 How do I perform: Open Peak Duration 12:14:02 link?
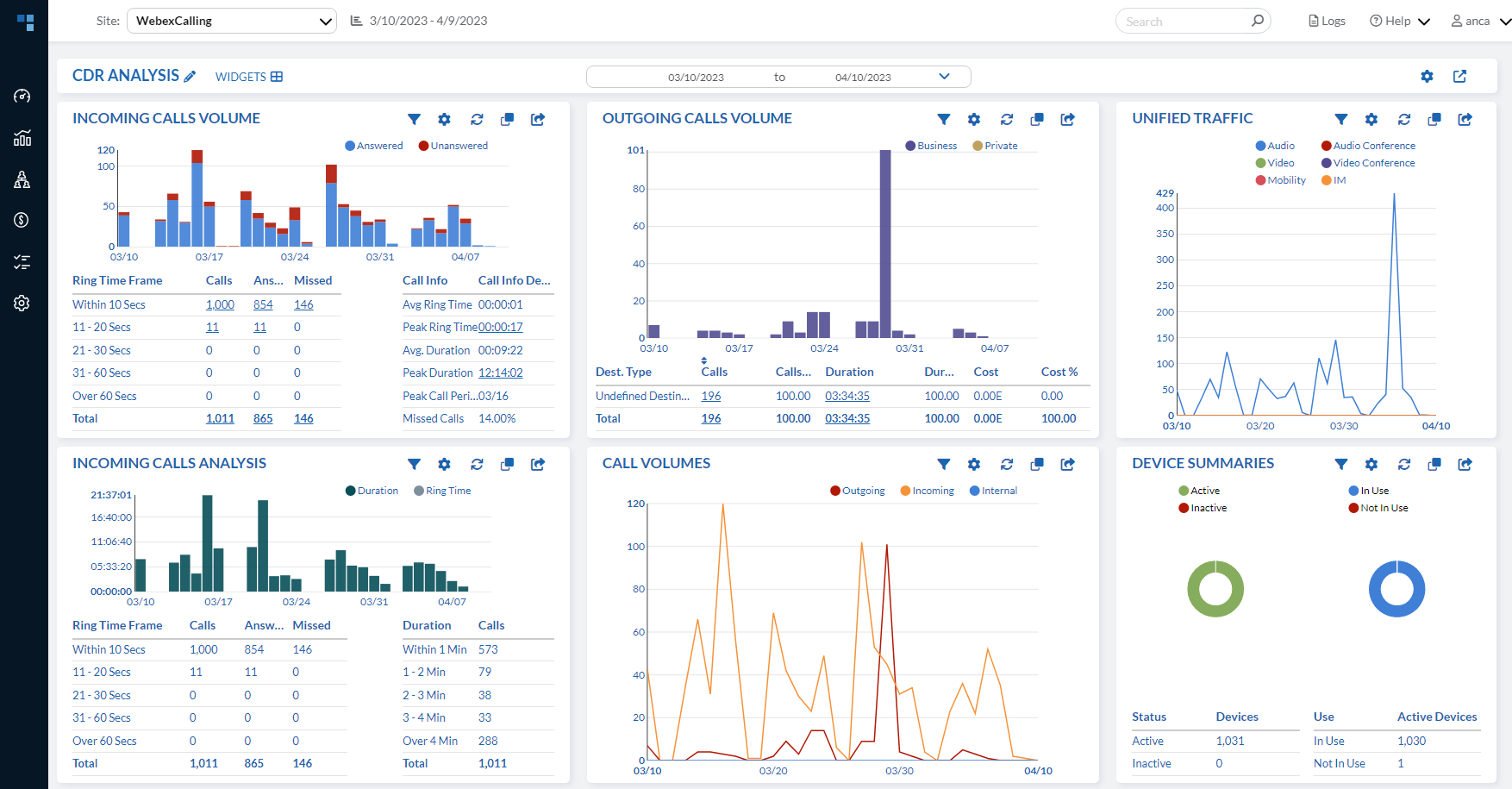[x=500, y=373]
